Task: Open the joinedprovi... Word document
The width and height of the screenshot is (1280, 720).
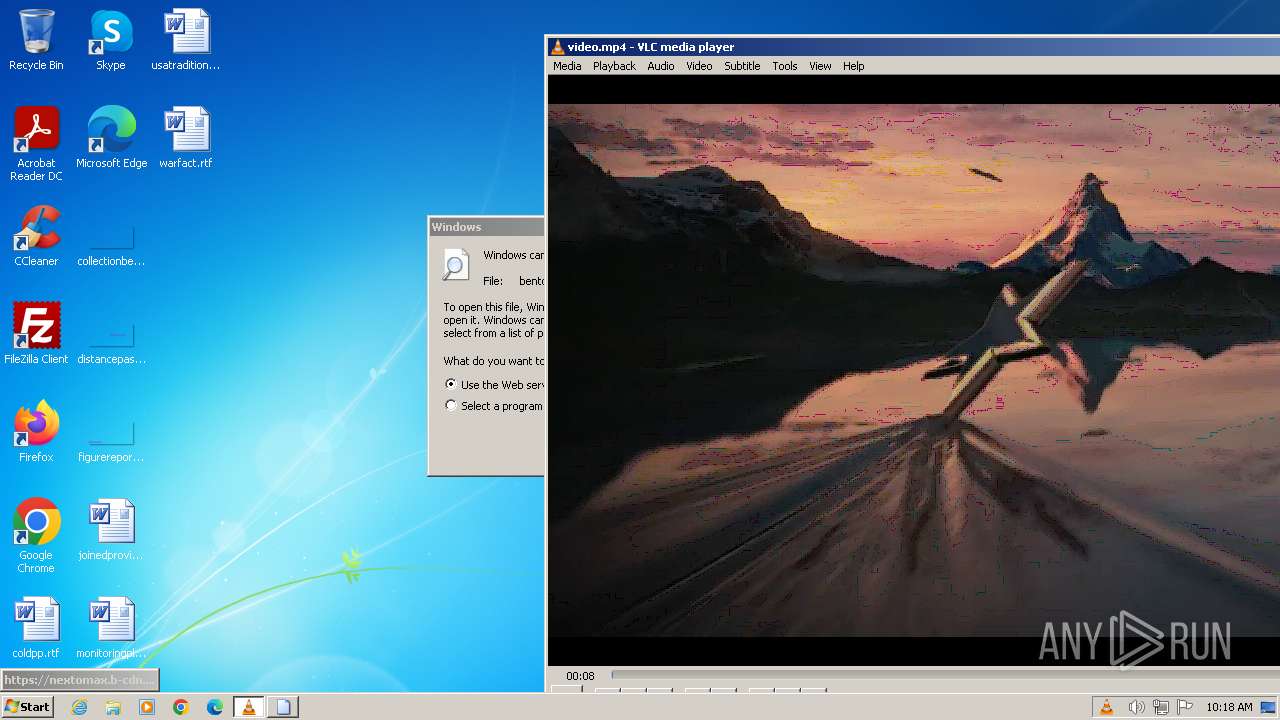Action: [111, 530]
